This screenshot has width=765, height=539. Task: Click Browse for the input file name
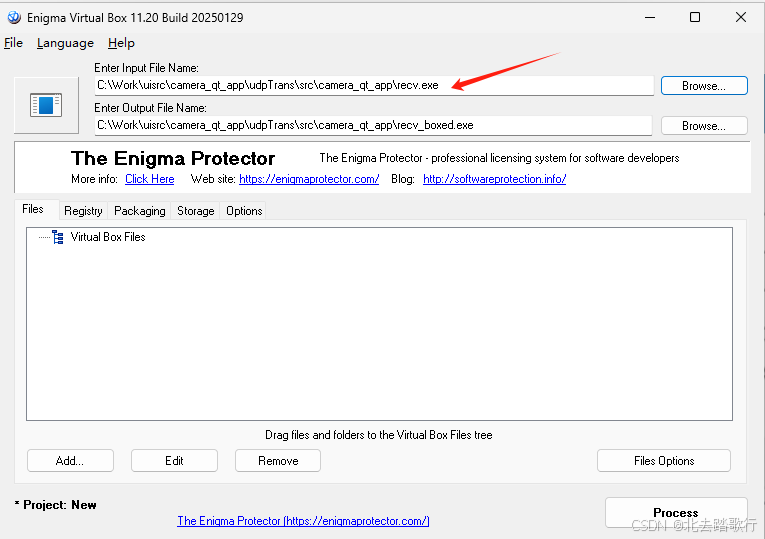click(704, 86)
